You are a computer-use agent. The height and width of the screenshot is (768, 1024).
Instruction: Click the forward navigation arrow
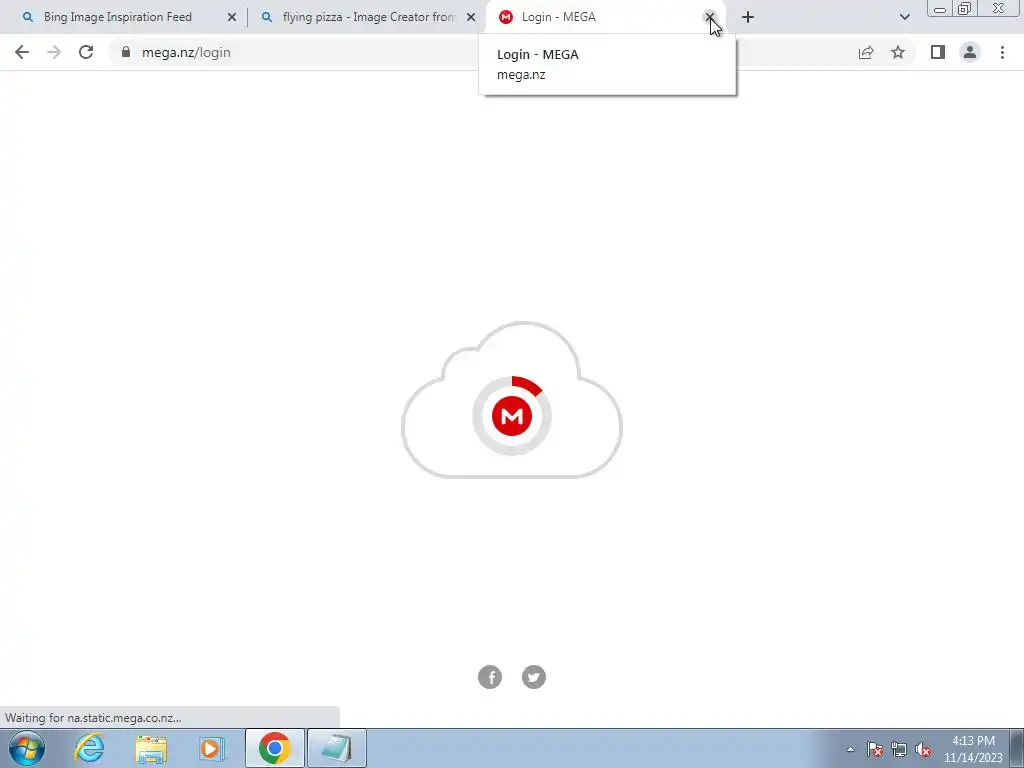pos(54,52)
